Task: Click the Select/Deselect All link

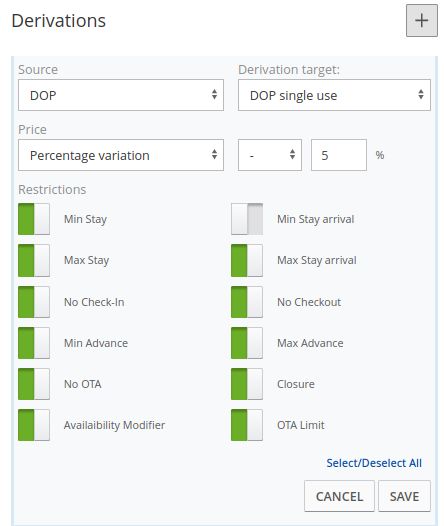Action: (374, 463)
